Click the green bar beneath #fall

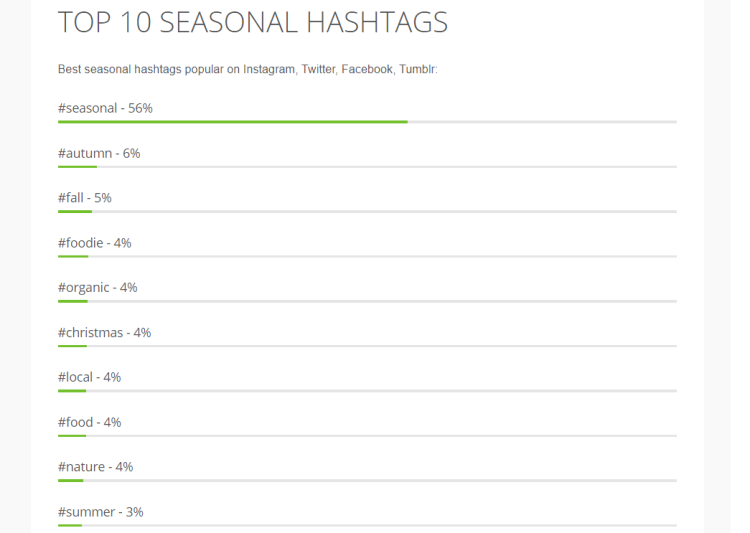(75, 211)
